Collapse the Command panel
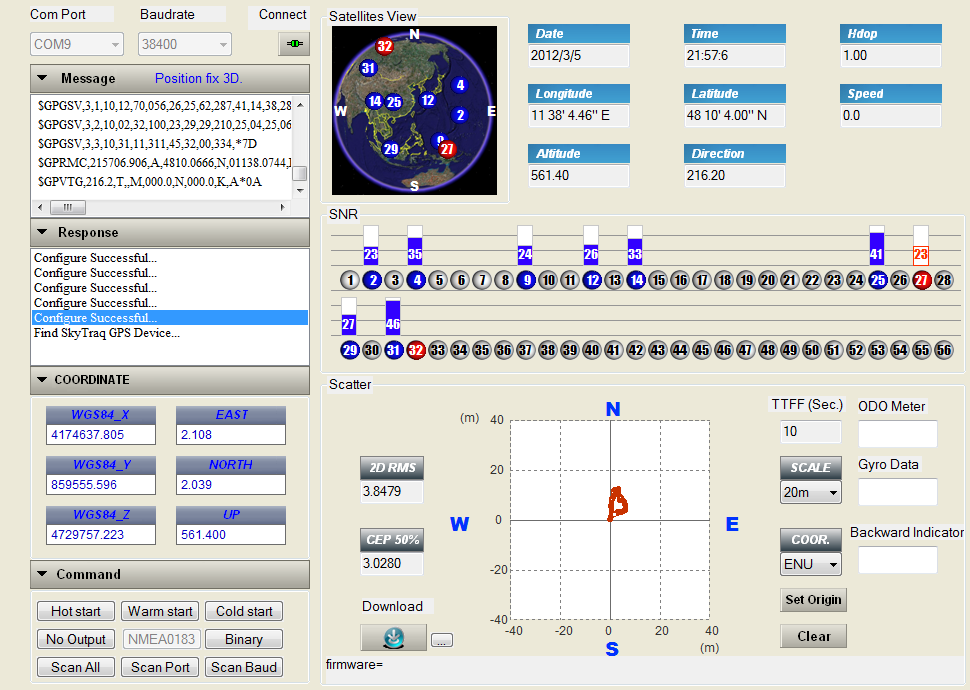970x690 pixels. tap(42, 574)
